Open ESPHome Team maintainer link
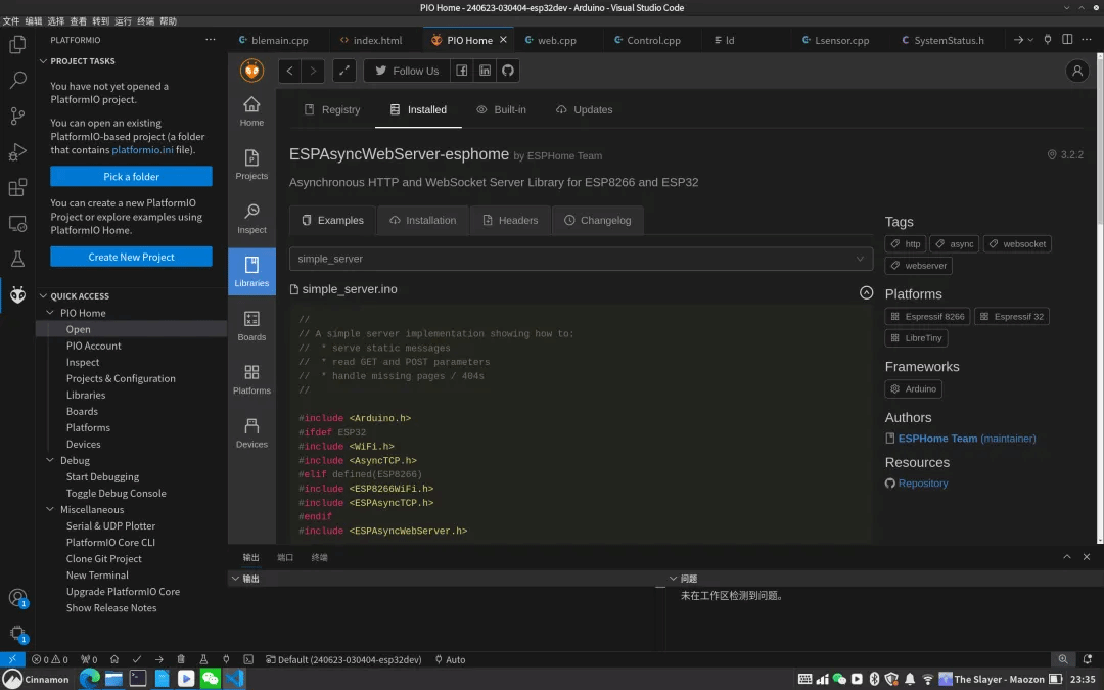Image resolution: width=1104 pixels, height=690 pixels. 967,438
